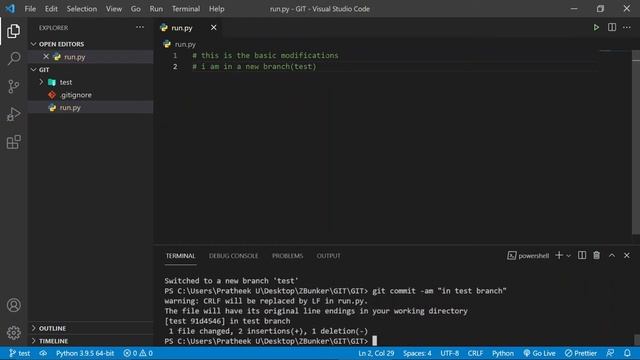The width and height of the screenshot is (640, 360).
Task: Open the Search view in activity bar
Action: (x=13, y=58)
